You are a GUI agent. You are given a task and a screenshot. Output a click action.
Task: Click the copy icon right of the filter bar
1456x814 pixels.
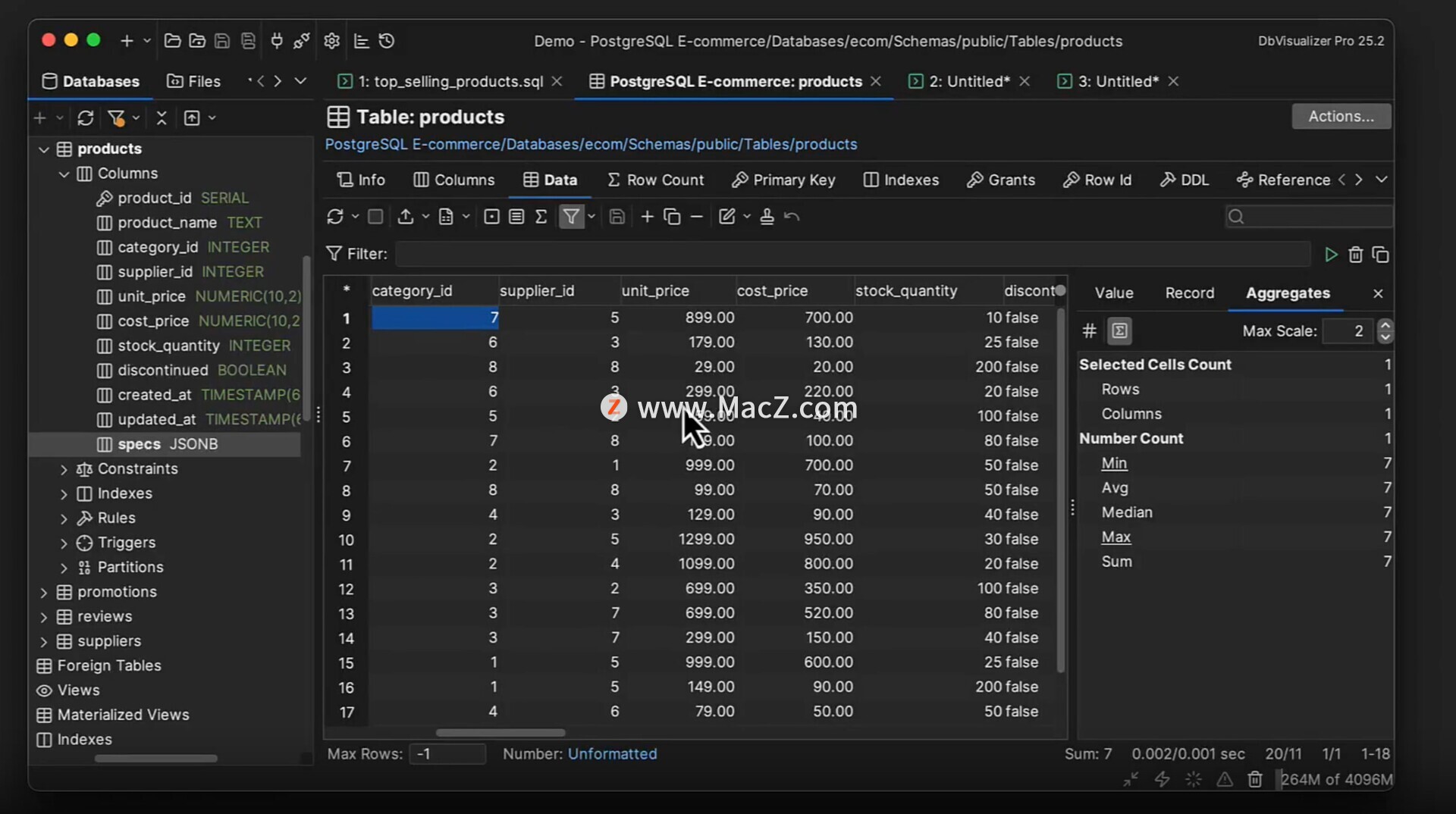click(x=1380, y=255)
